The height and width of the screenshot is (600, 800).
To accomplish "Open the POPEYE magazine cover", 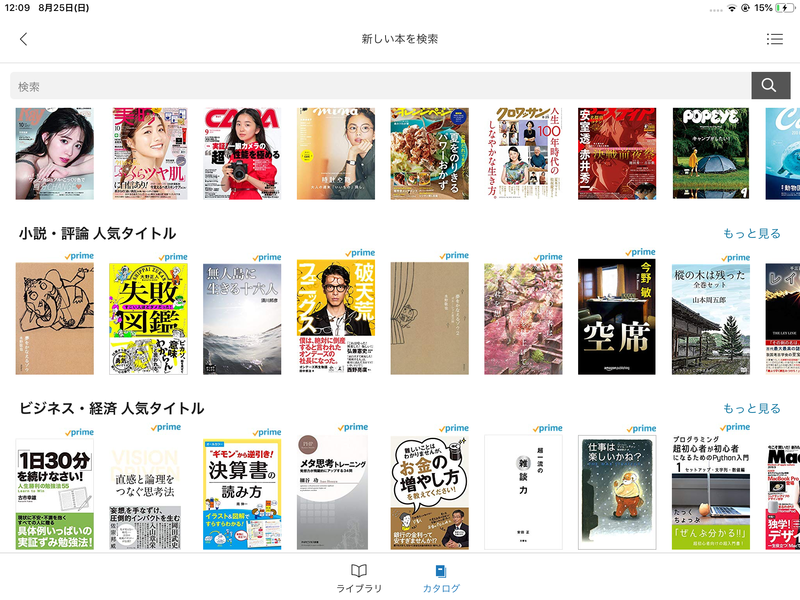I will click(x=711, y=154).
